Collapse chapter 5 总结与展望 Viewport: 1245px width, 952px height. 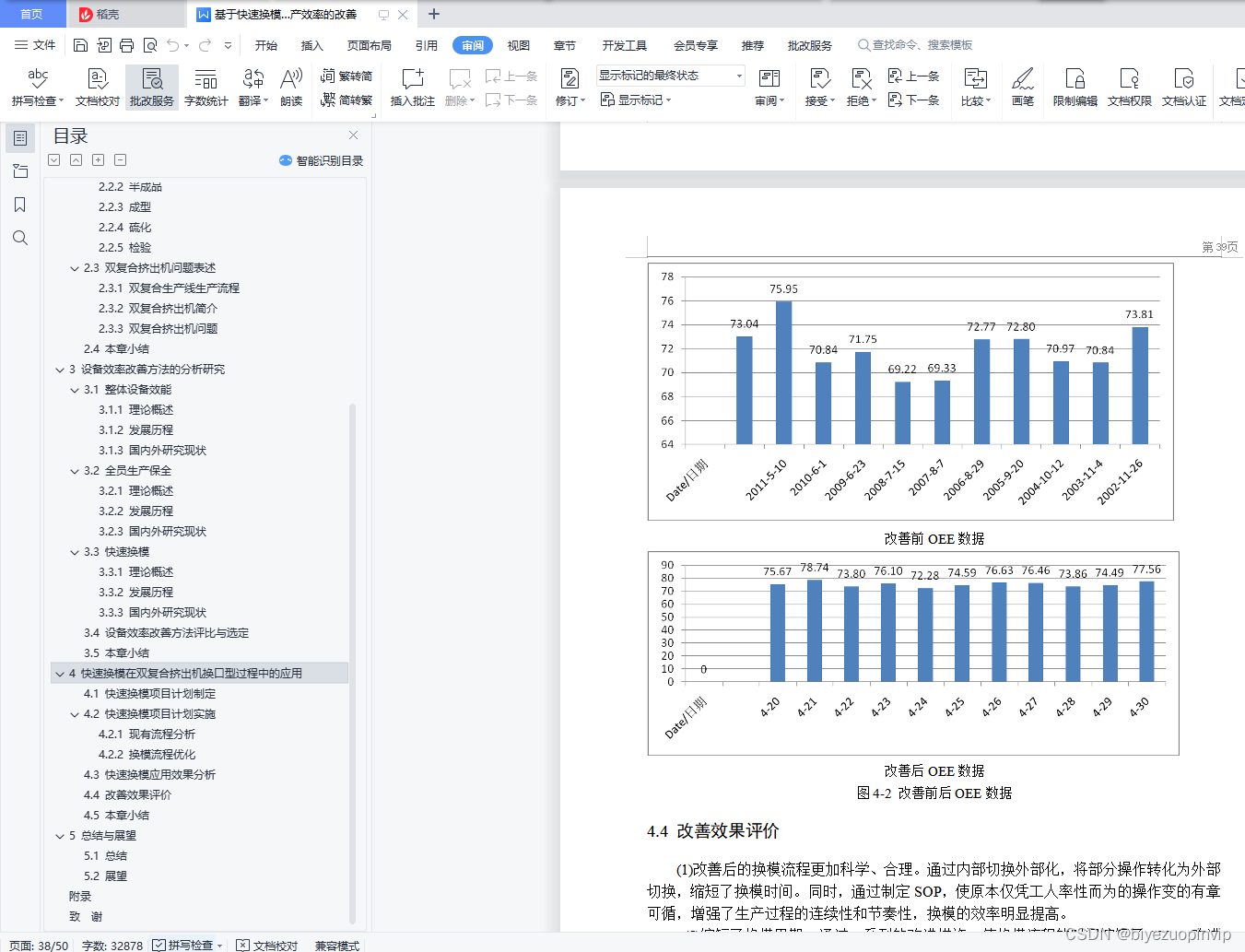point(60,836)
